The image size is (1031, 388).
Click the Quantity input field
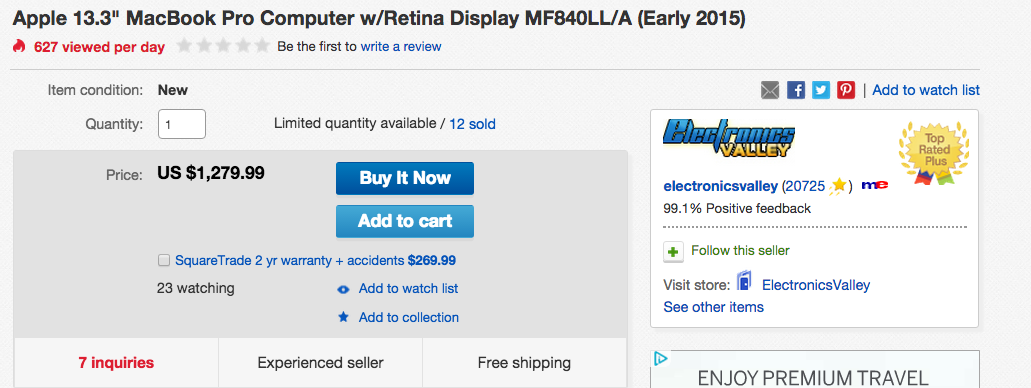pos(182,124)
